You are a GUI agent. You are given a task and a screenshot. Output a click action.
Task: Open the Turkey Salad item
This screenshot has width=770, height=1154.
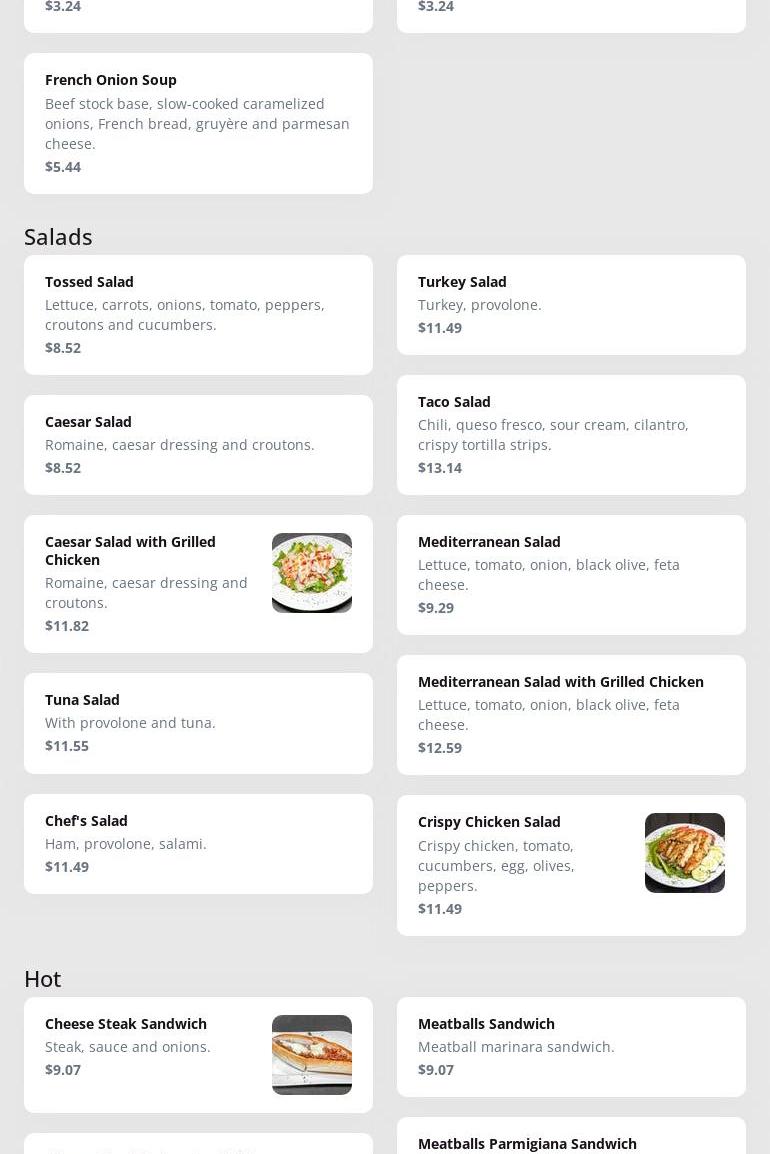[x=571, y=304]
